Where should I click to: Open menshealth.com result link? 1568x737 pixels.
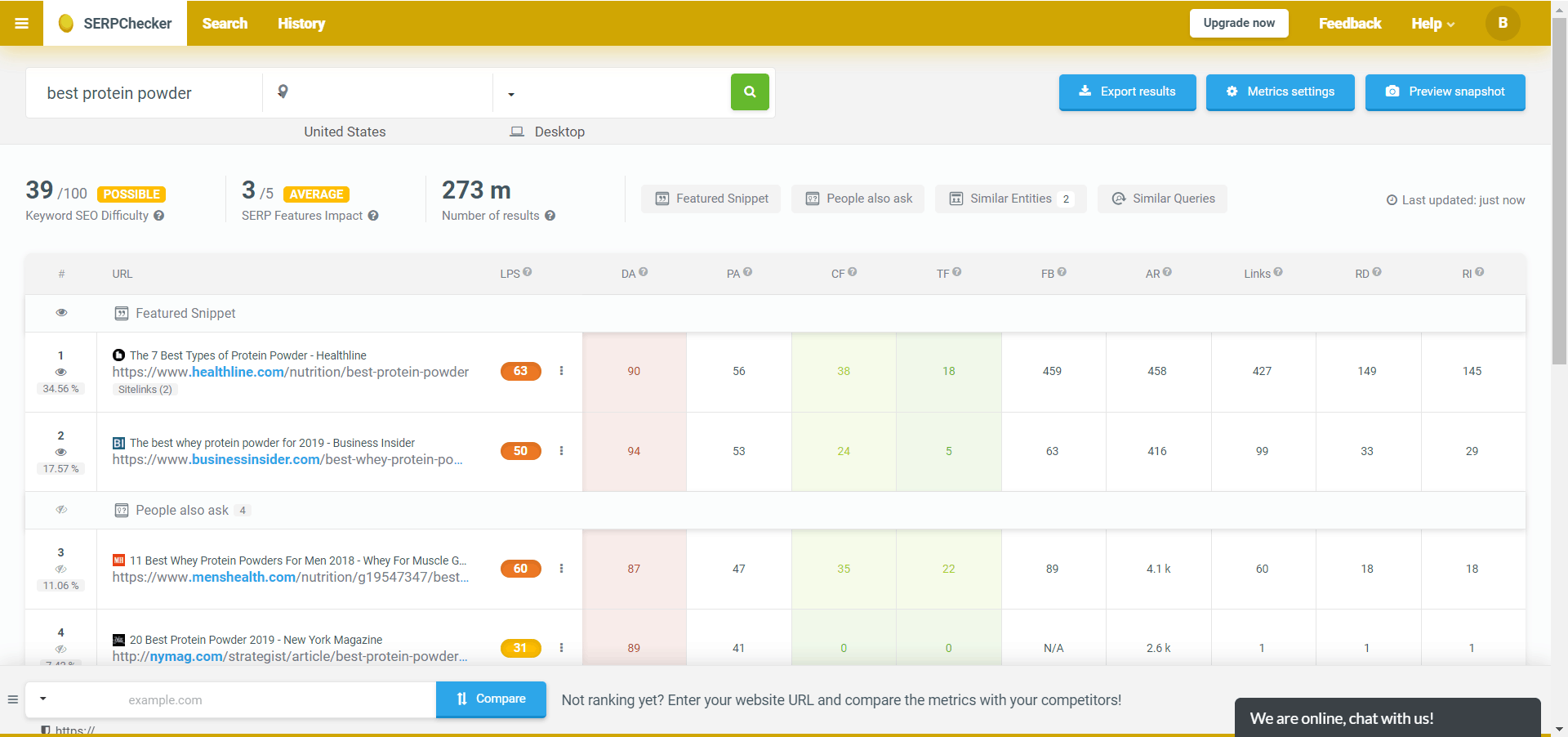click(291, 578)
